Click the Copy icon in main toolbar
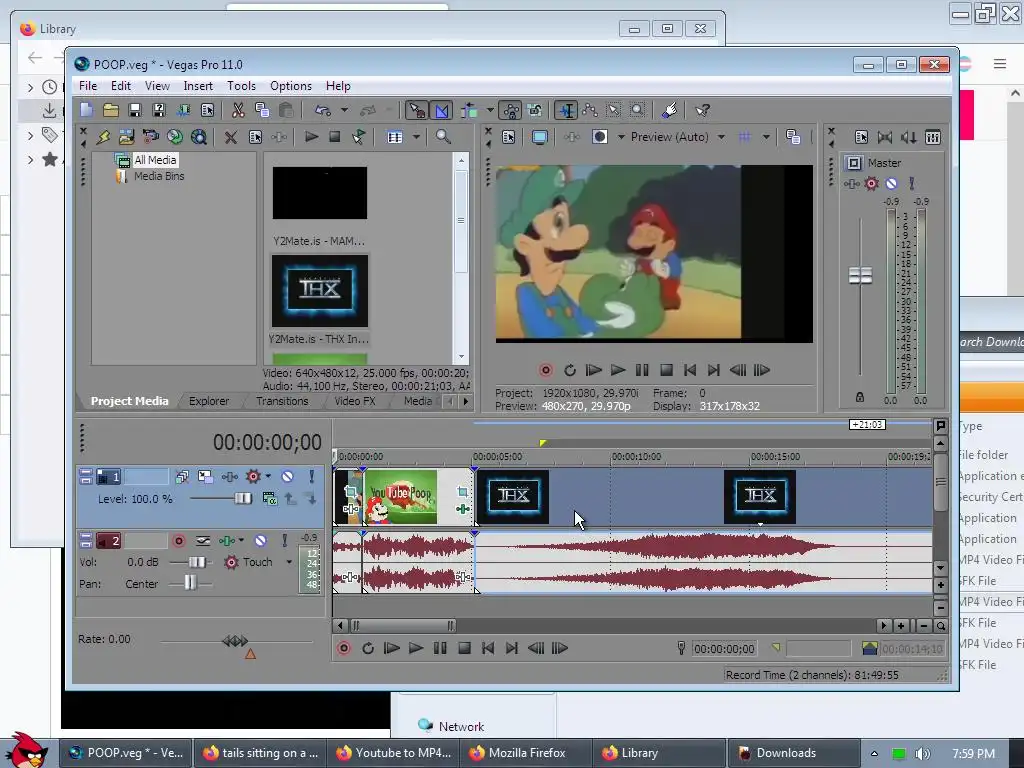The height and width of the screenshot is (768, 1024). coord(262,110)
